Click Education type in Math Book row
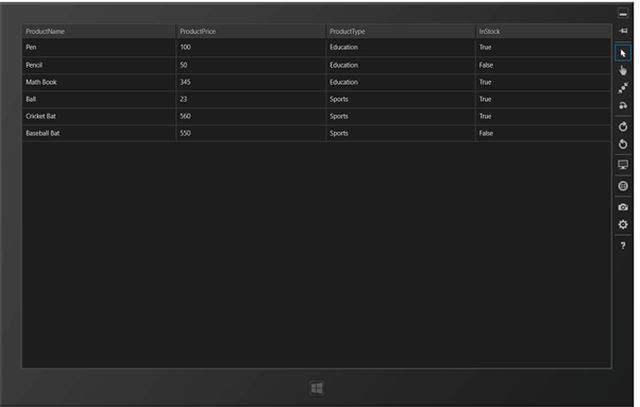 click(x=400, y=82)
